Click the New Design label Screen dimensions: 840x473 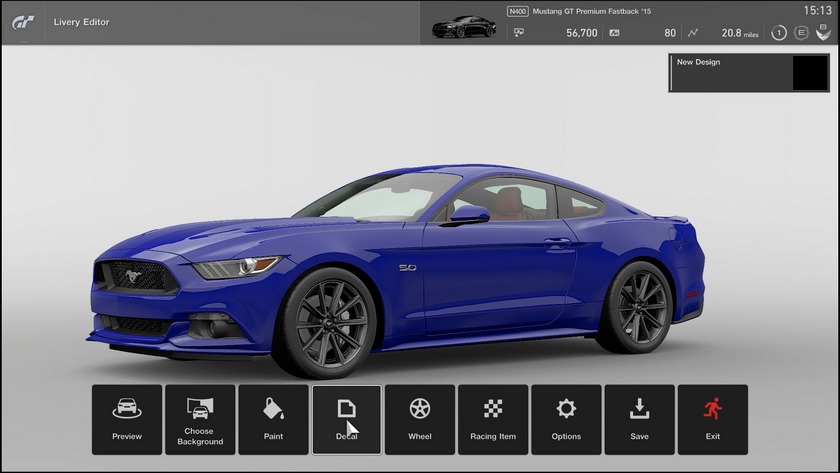tap(698, 62)
